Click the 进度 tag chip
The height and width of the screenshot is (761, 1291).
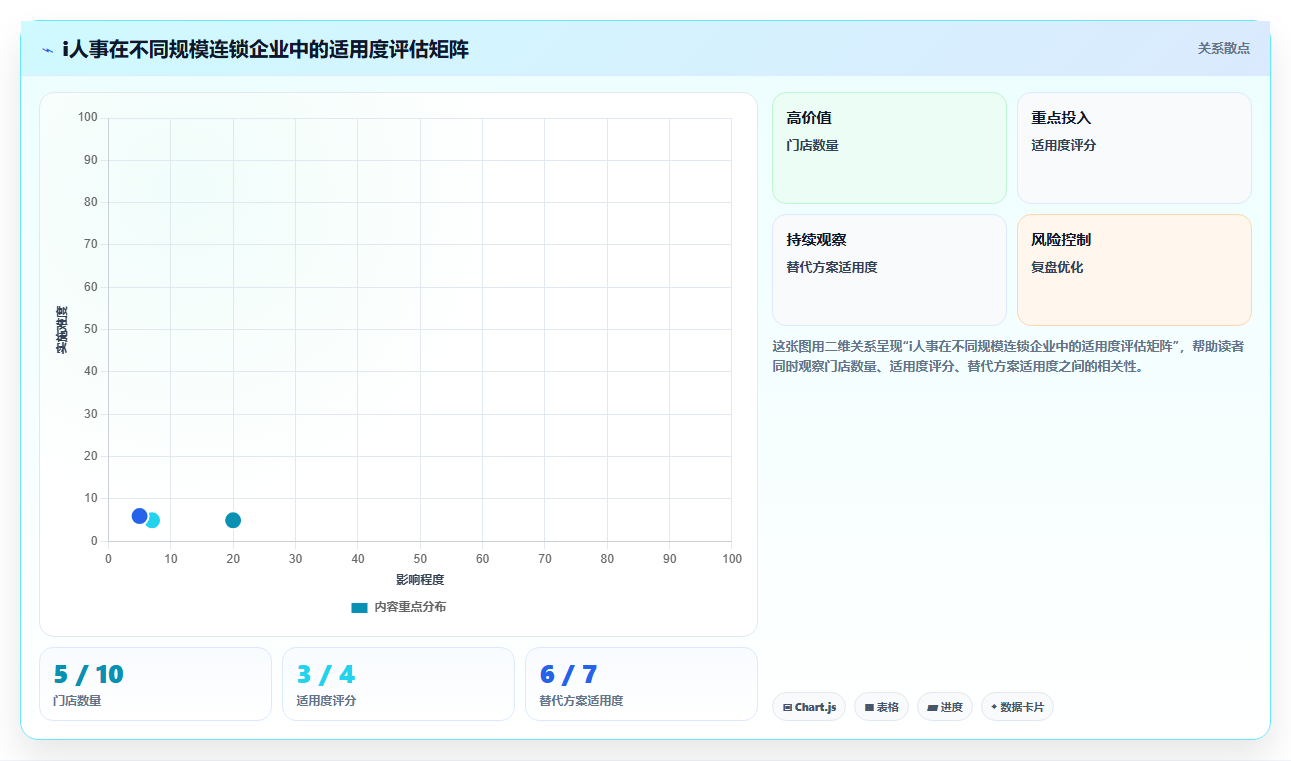tap(945, 707)
